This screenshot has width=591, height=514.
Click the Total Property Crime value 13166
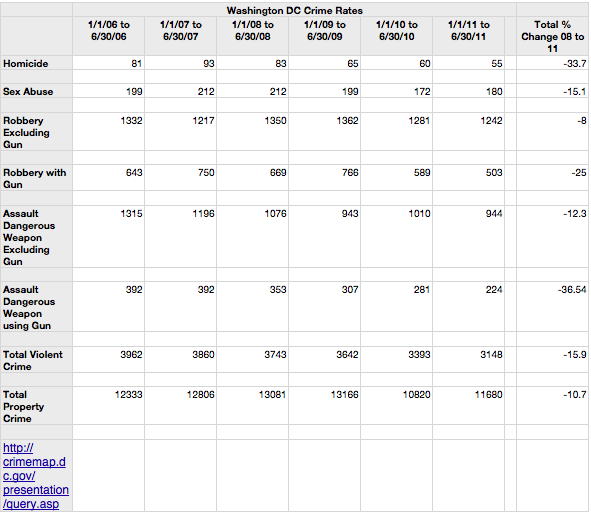coord(344,395)
